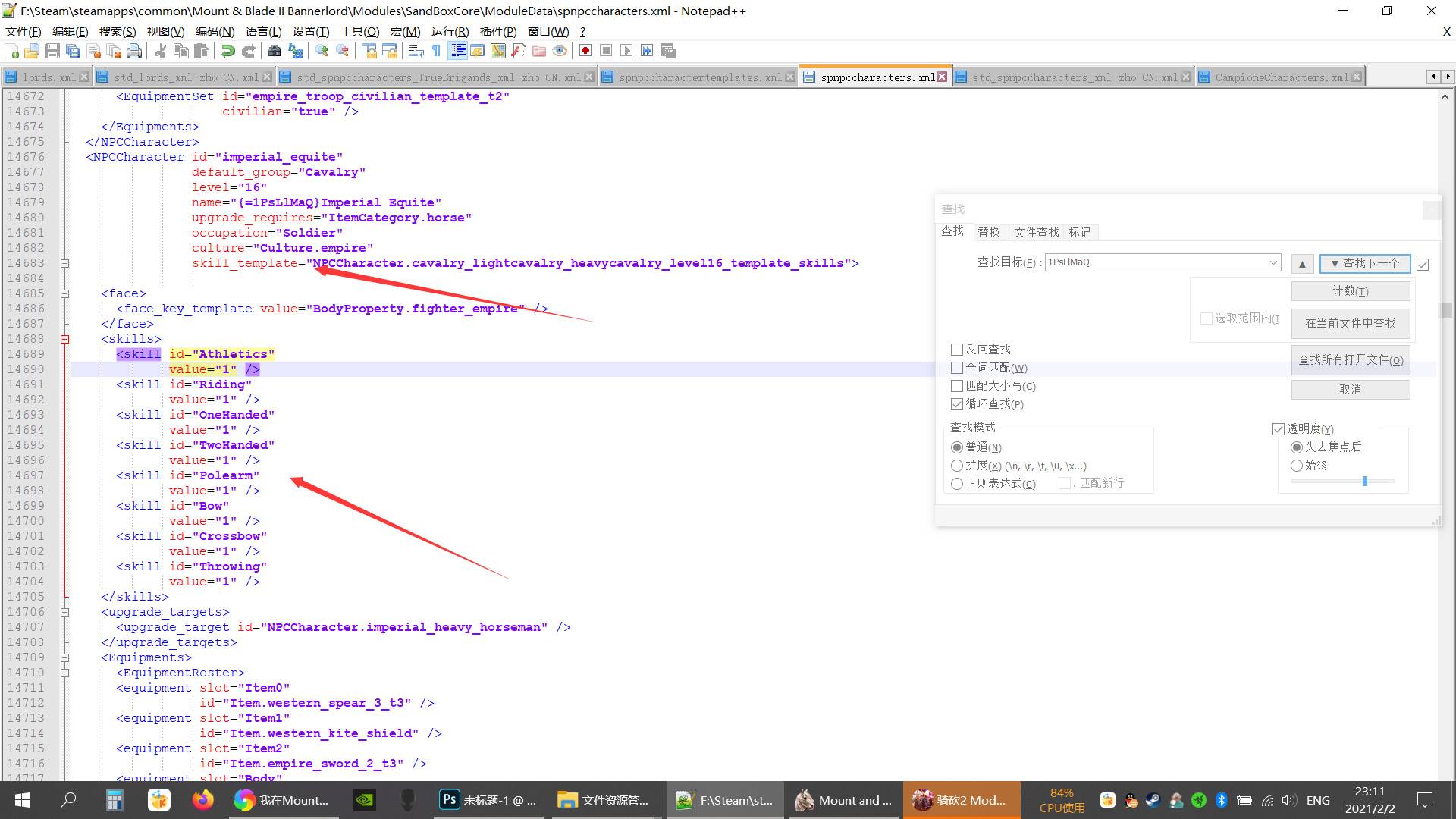Collapse the face block at line 14685

(65, 293)
